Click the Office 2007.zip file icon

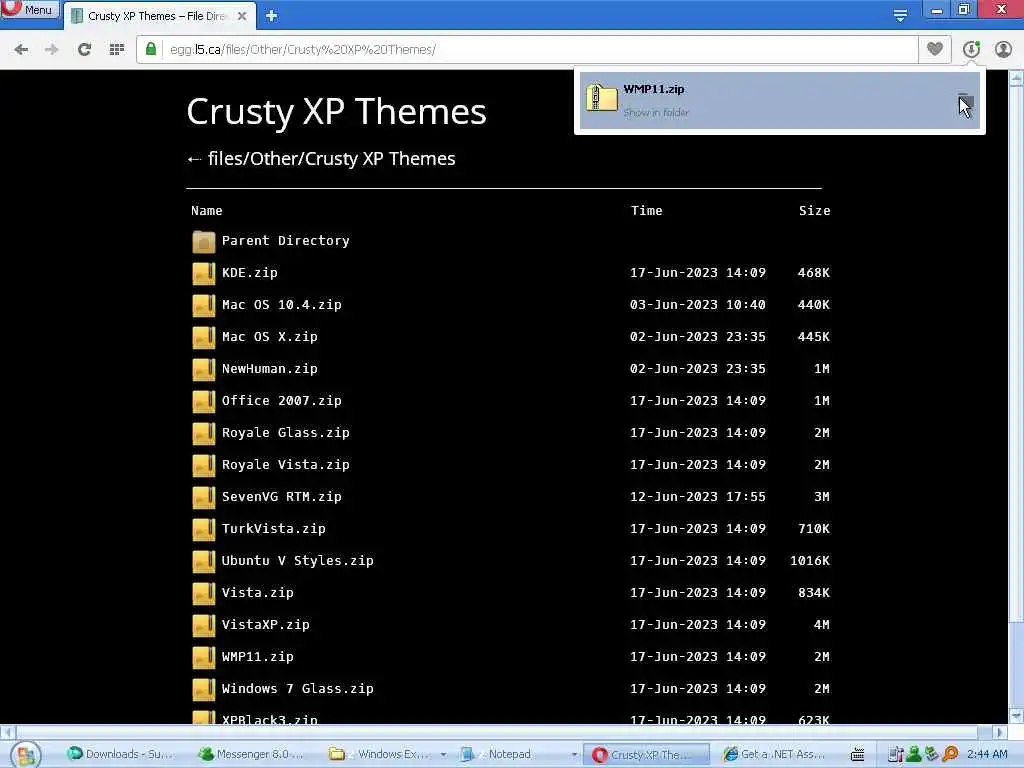[x=204, y=402]
